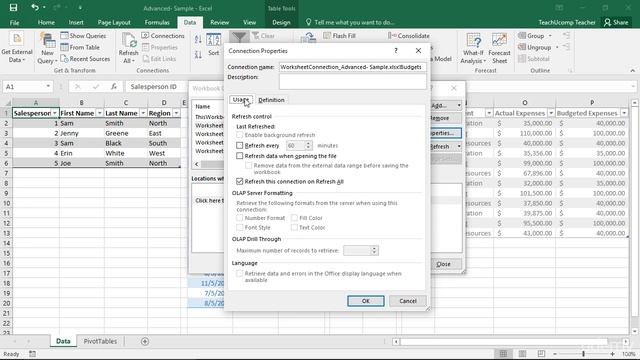
Task: Open help for Connection Properties dialog
Action: coord(396,51)
